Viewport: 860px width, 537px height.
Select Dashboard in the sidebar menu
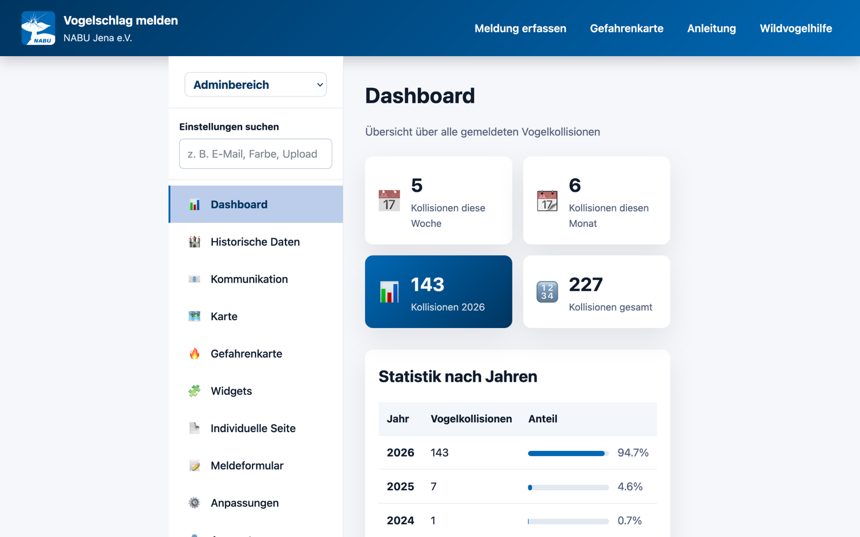(x=256, y=205)
